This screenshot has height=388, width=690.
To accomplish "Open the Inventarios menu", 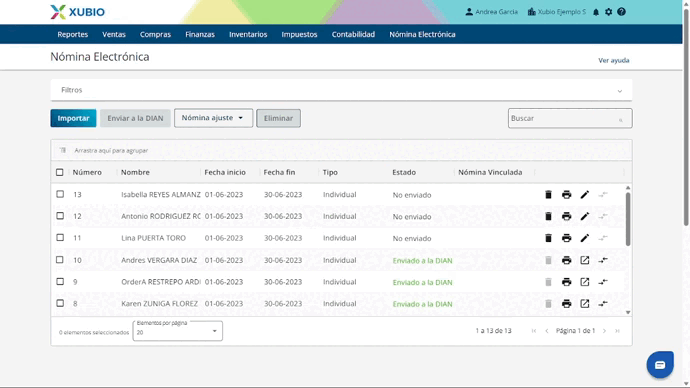I will point(248,34).
